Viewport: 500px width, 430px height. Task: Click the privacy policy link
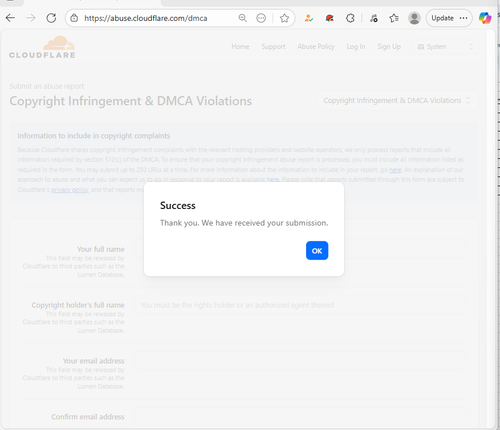tap(69, 190)
